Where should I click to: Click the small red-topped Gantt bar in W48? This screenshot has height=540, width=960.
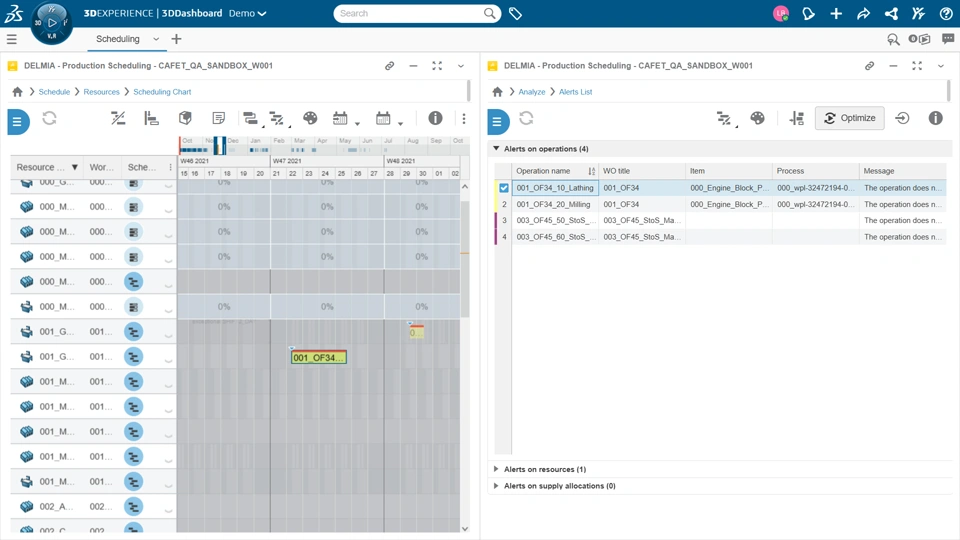point(416,332)
